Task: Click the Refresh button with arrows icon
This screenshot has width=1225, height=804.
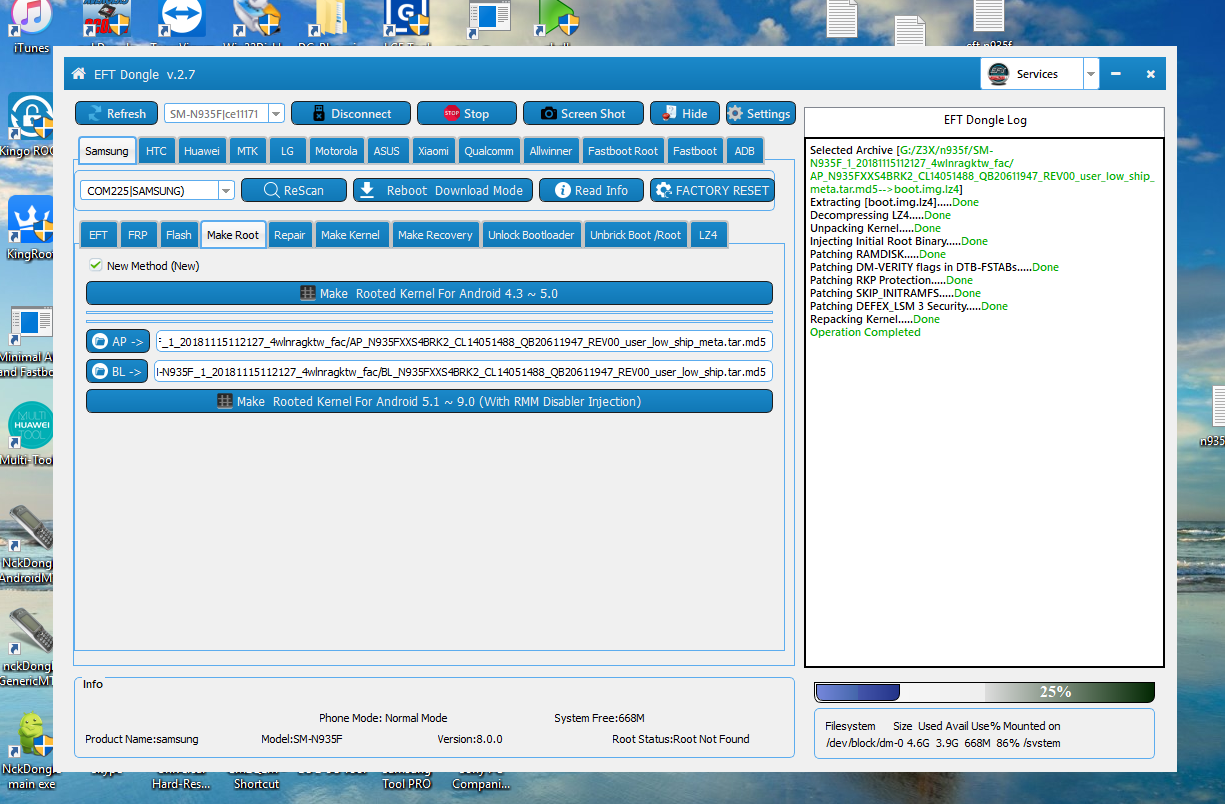Action: [x=116, y=113]
